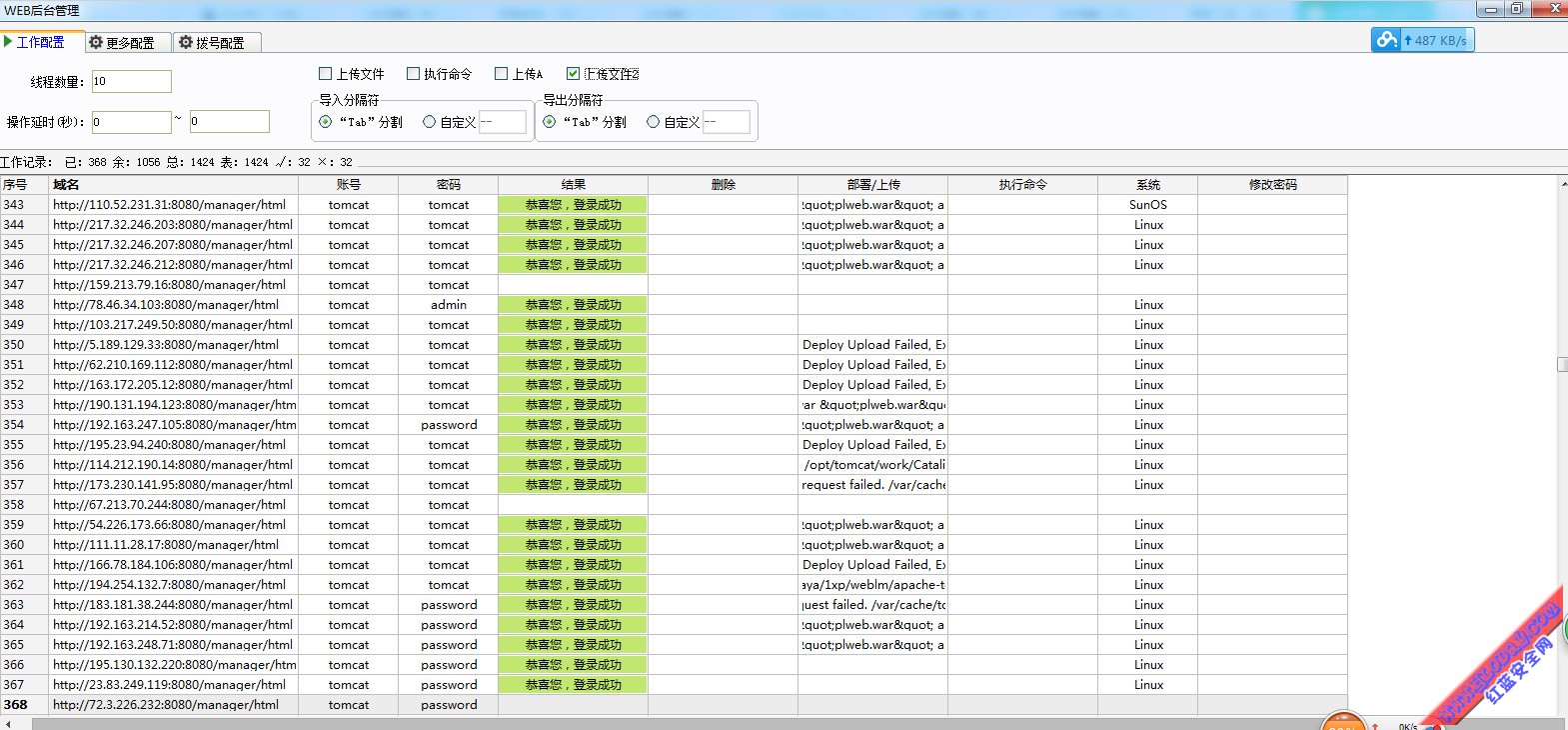Screen dimensions: 1568x730
Task: Click the second 操作延时 input after the tilde
Action: click(229, 122)
